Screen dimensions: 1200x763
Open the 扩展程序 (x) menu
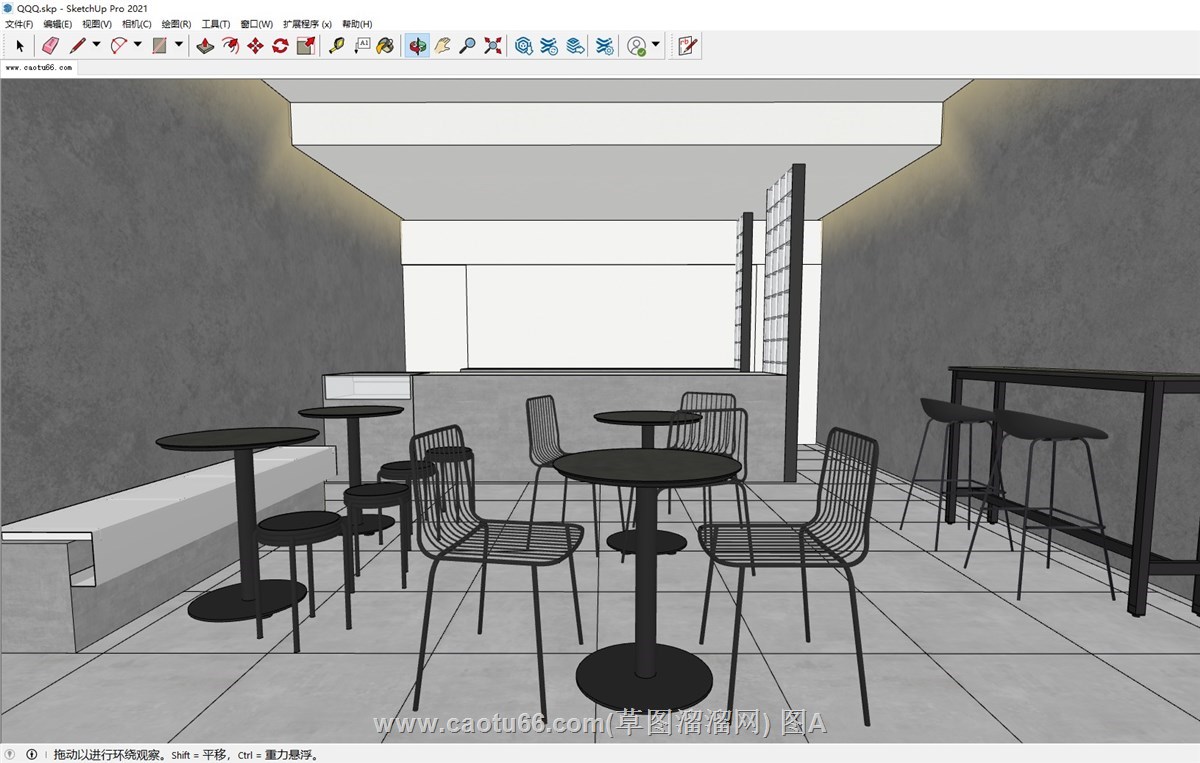pyautogui.click(x=307, y=24)
